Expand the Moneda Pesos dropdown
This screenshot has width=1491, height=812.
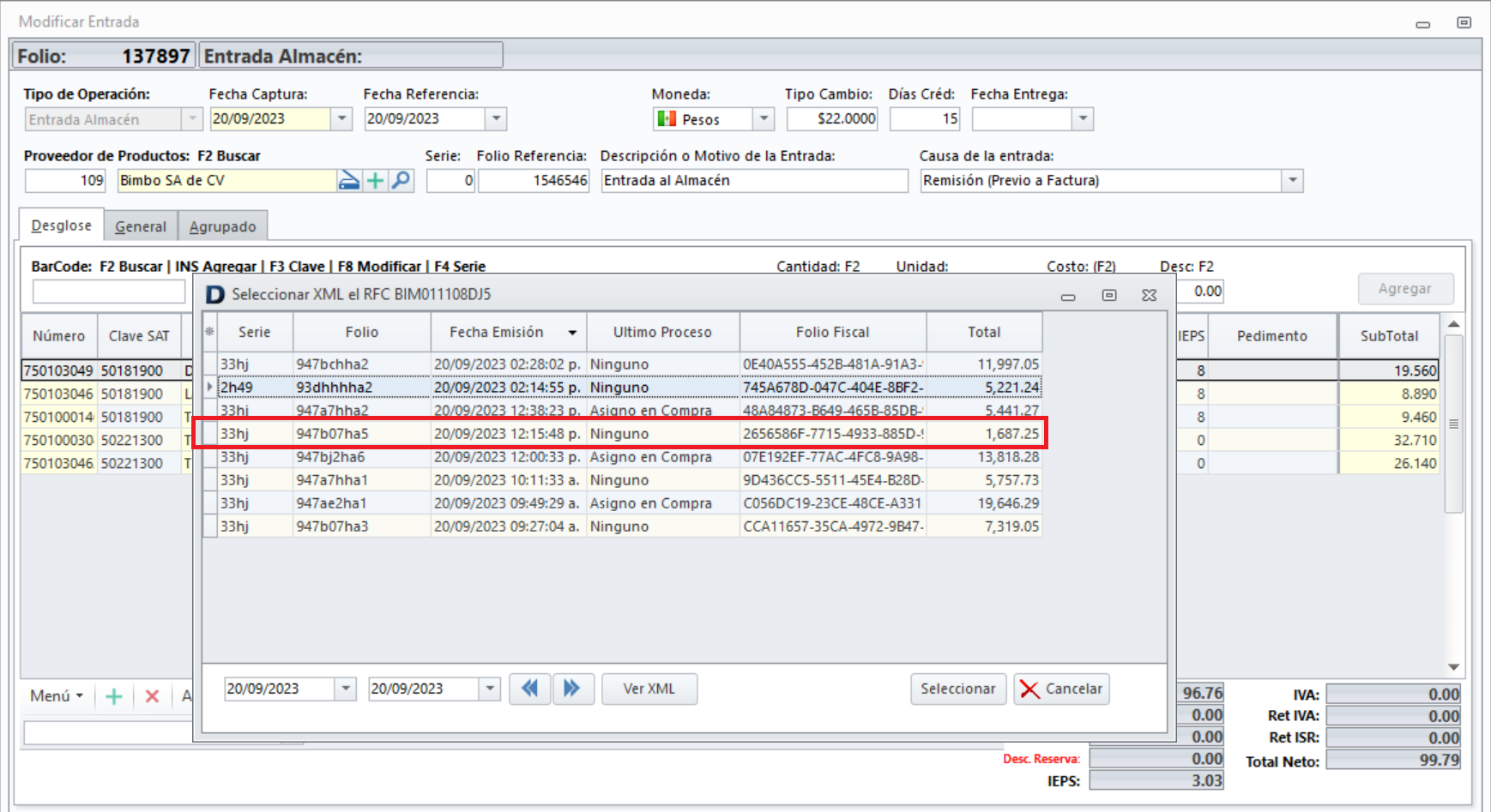763,119
